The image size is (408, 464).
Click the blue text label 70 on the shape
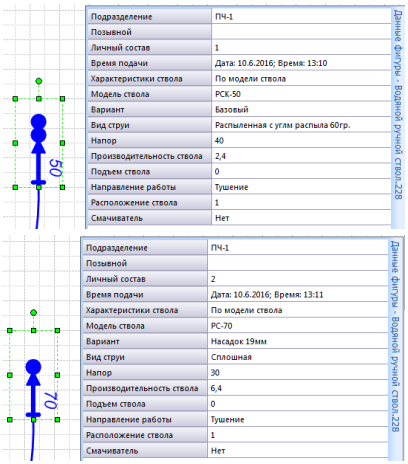tap(51, 400)
